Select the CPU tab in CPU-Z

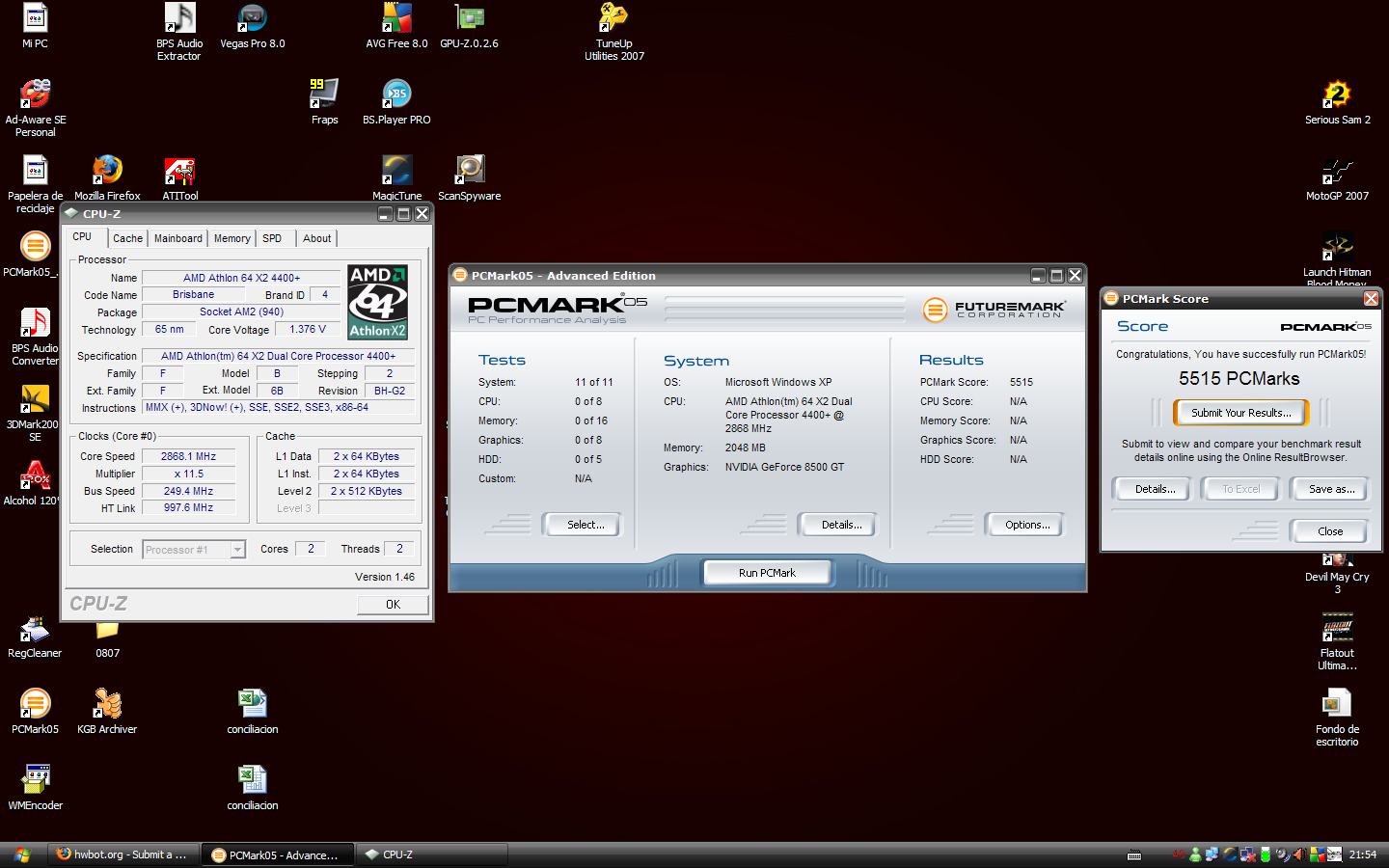point(83,236)
